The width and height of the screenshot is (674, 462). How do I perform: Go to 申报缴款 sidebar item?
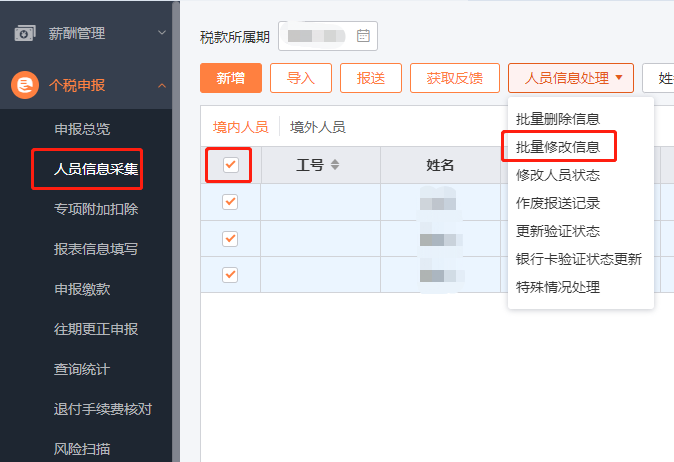[82, 289]
